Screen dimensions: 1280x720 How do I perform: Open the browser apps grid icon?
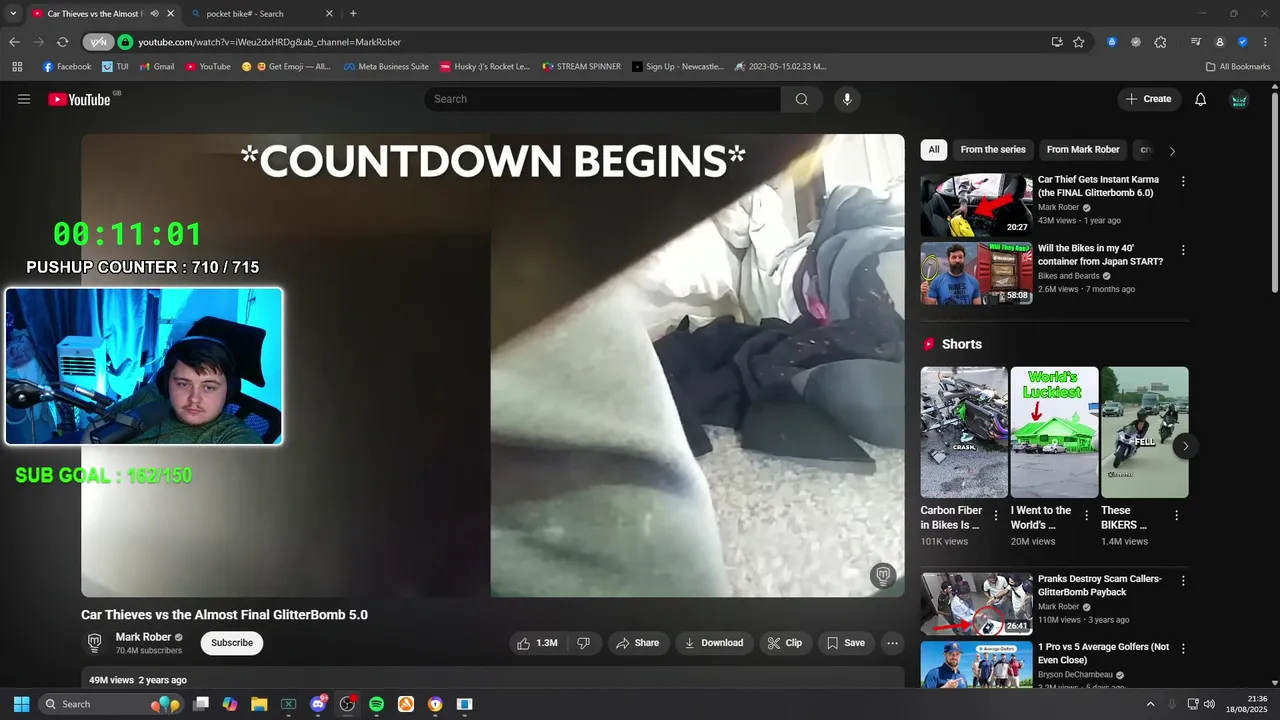[x=17, y=67]
